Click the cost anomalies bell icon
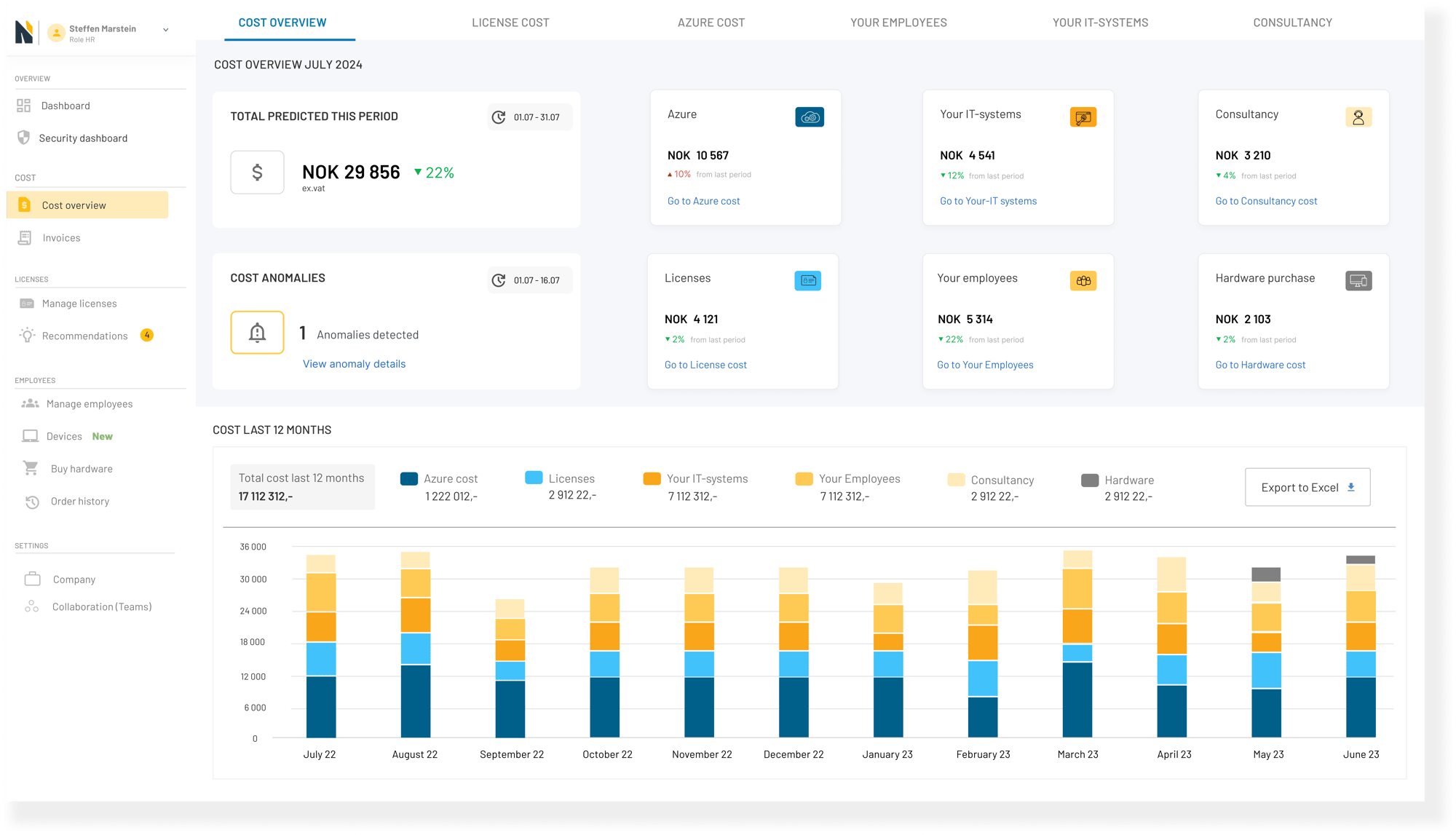Viewport: 1456px width, 835px height. 257,333
